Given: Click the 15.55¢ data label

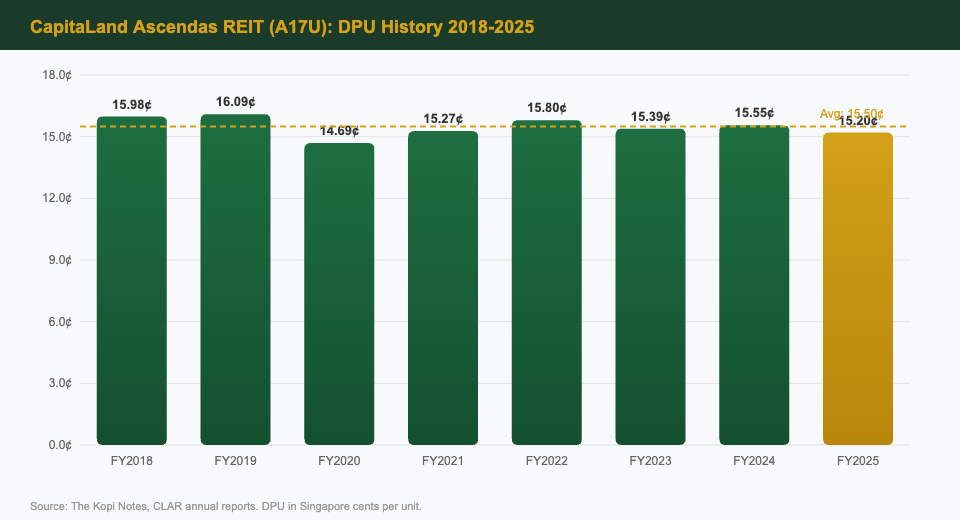Looking at the screenshot, I should click(x=754, y=113).
